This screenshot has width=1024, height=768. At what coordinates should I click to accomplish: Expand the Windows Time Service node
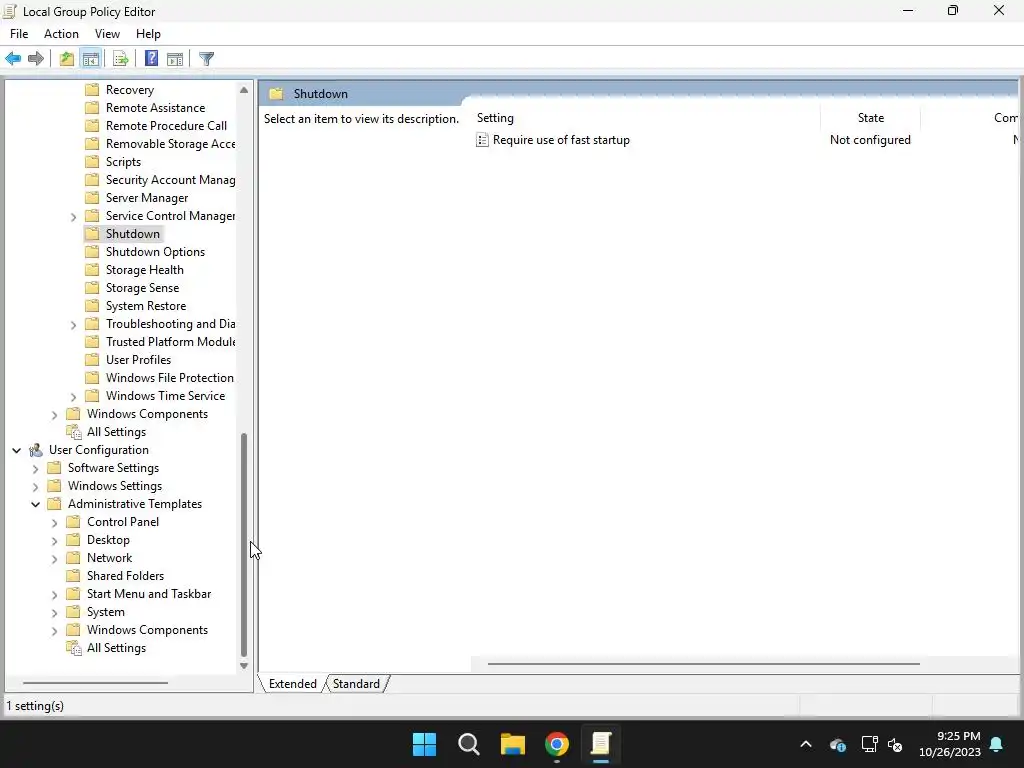click(73, 396)
